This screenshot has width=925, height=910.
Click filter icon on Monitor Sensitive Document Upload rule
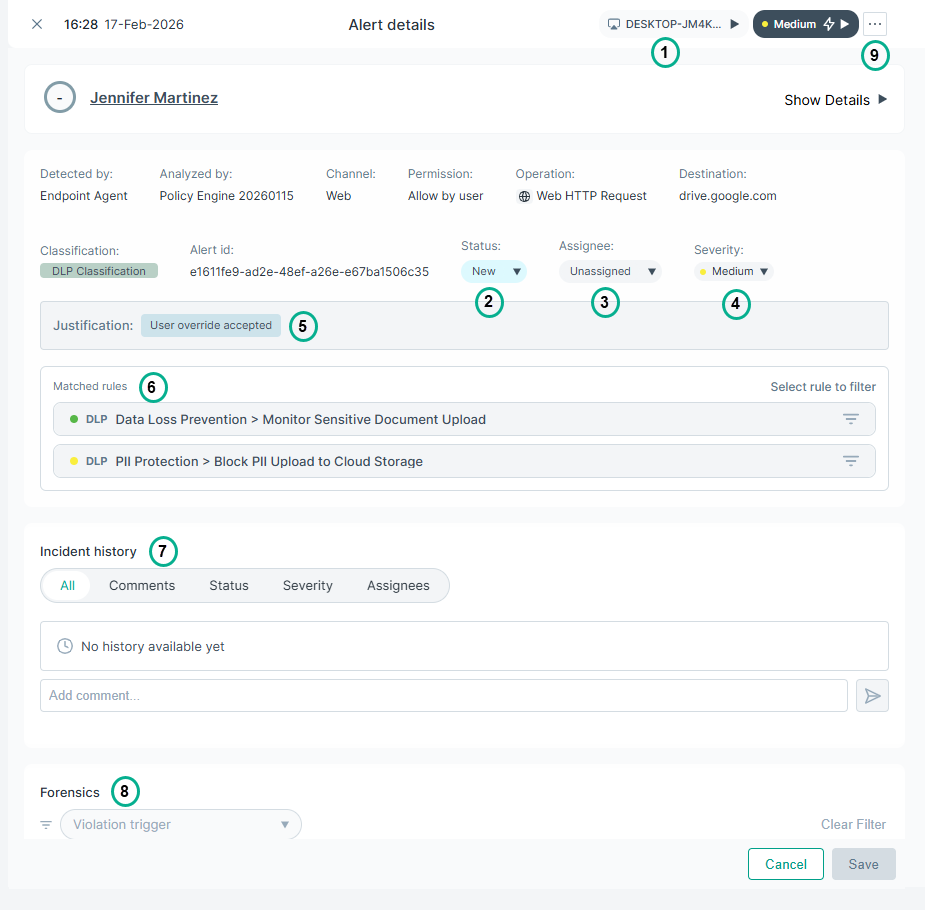(850, 420)
